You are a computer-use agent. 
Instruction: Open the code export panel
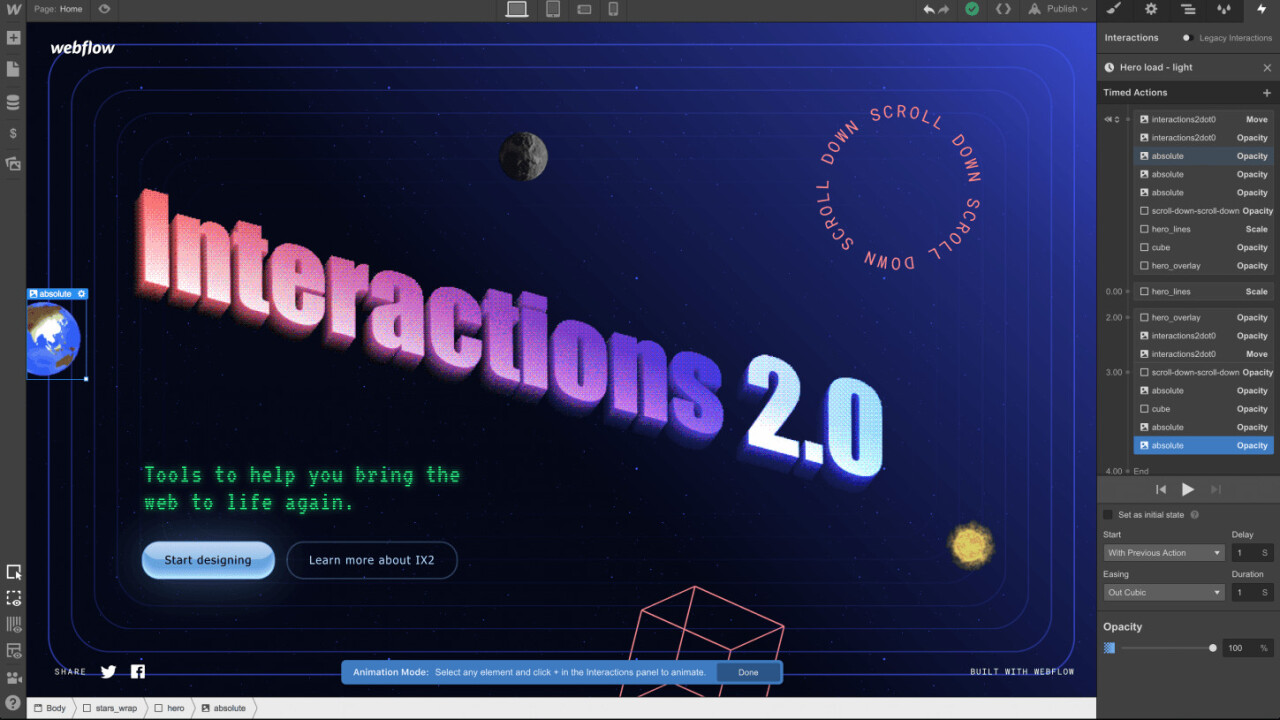point(1002,9)
